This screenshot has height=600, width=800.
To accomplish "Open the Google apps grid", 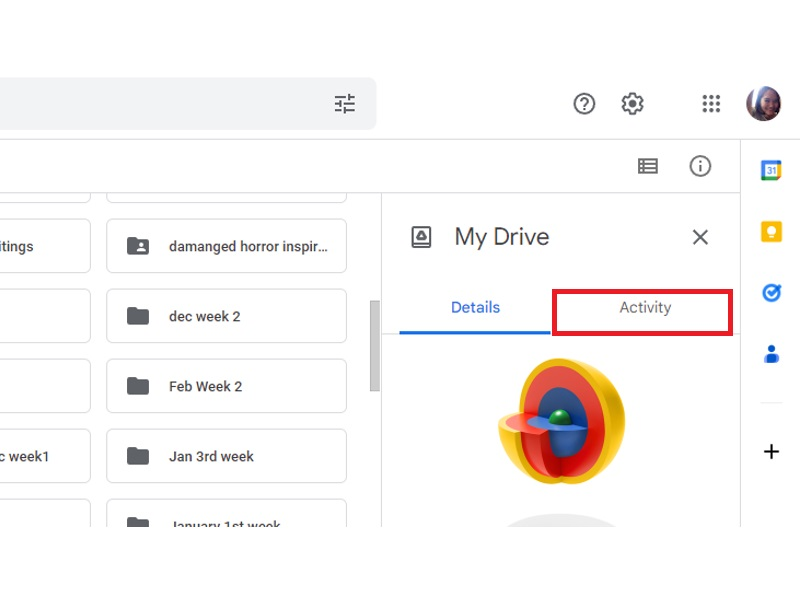I will (711, 104).
